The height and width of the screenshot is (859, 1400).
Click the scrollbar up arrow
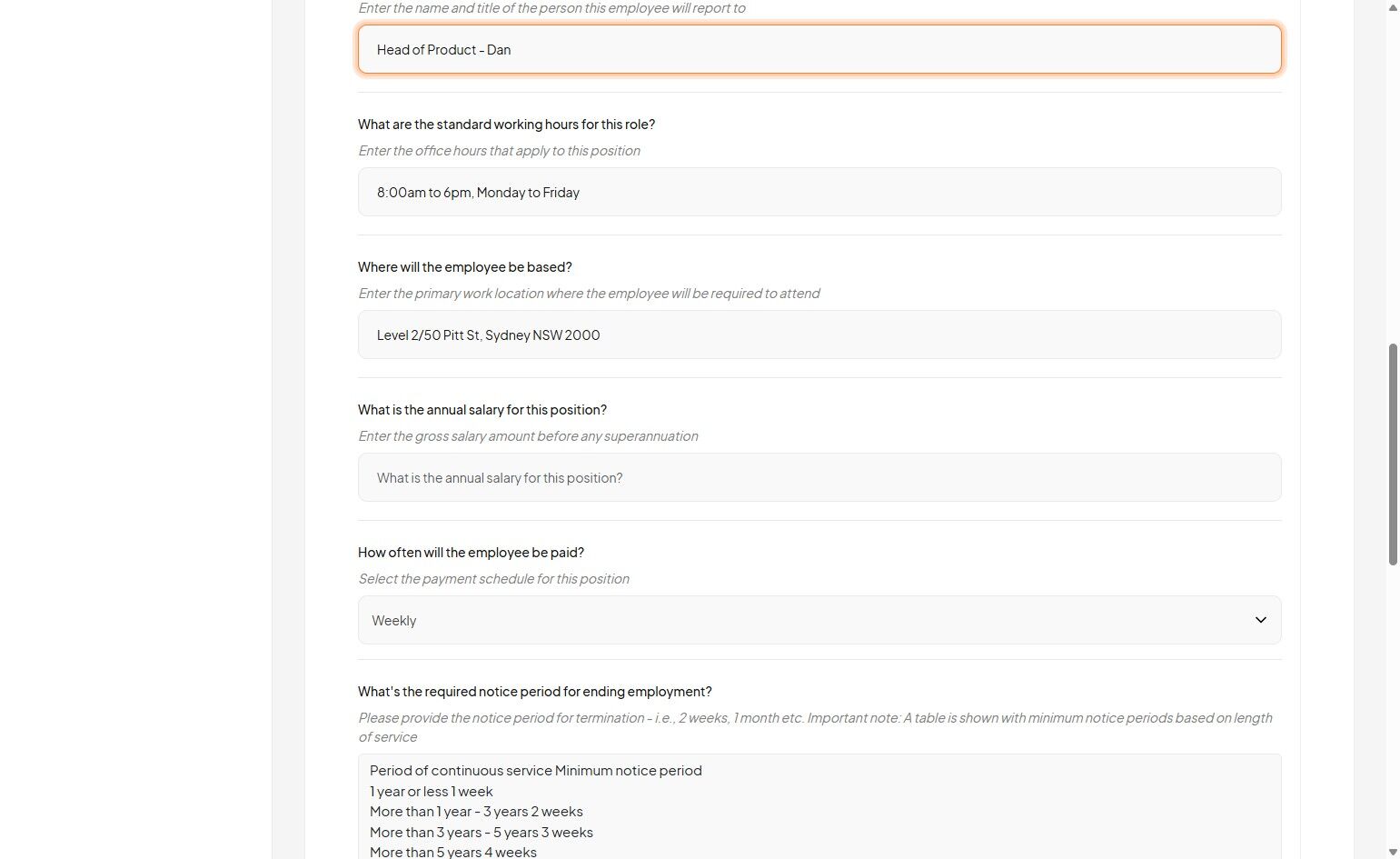[x=1393, y=7]
